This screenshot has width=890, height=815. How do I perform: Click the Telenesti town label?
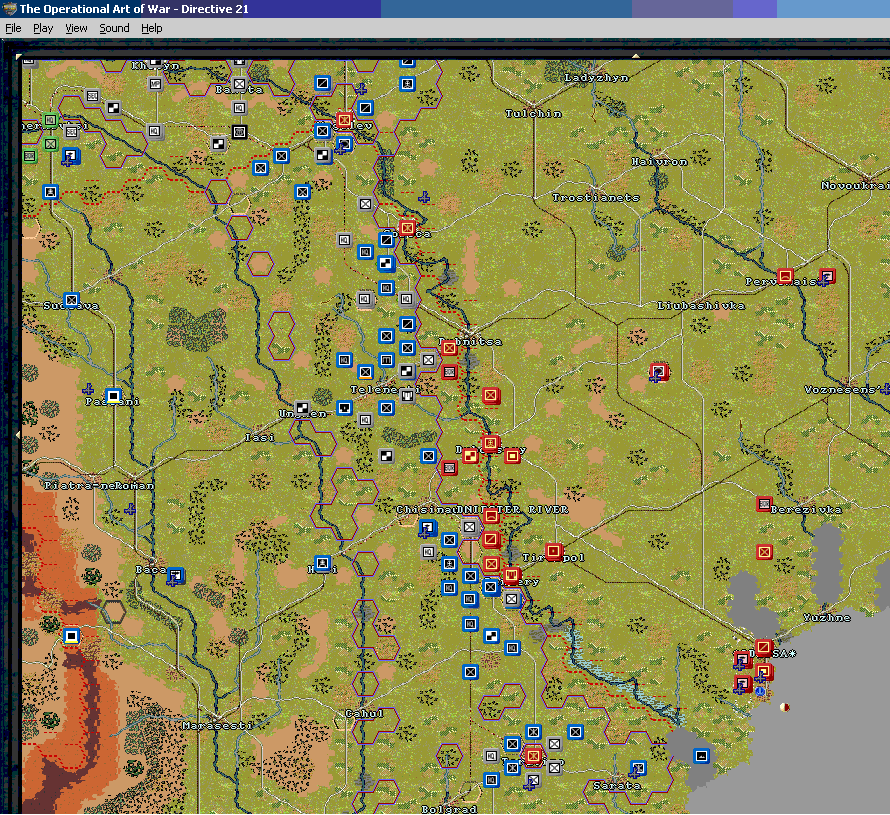[385, 389]
